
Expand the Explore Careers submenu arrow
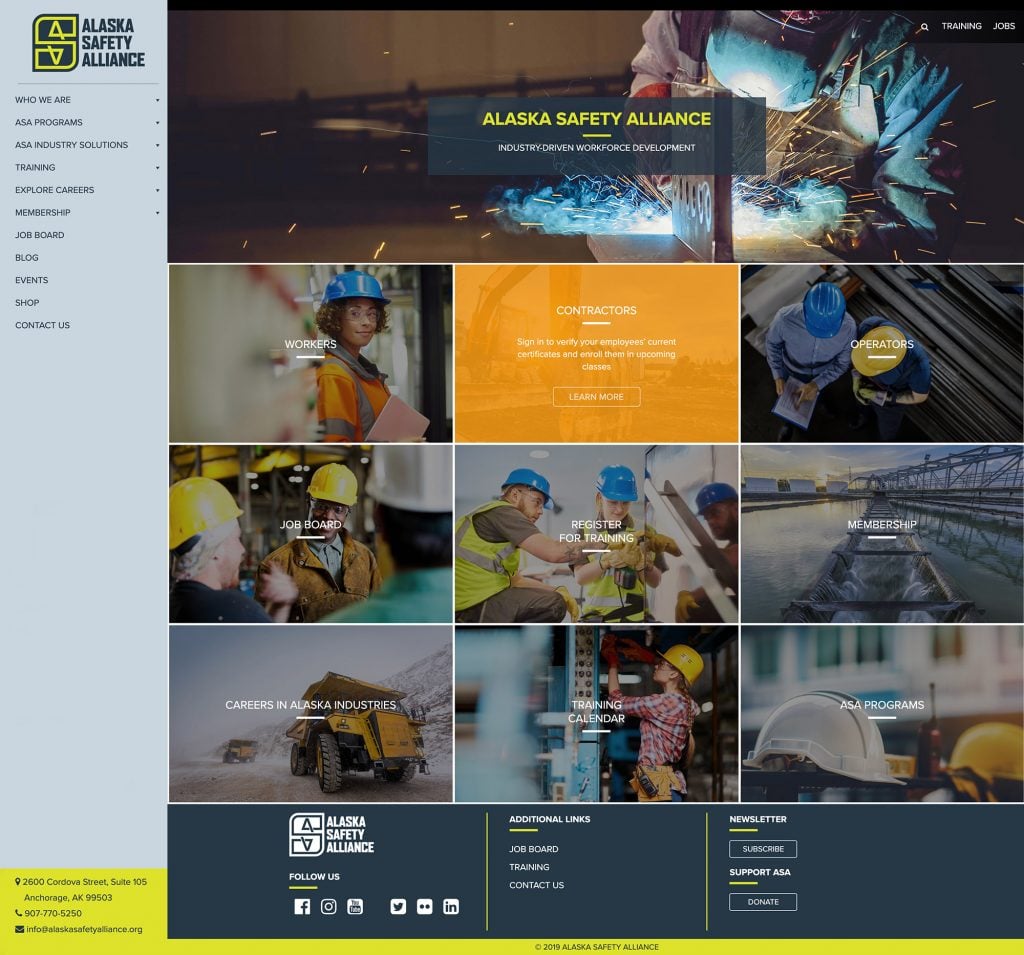click(x=157, y=190)
